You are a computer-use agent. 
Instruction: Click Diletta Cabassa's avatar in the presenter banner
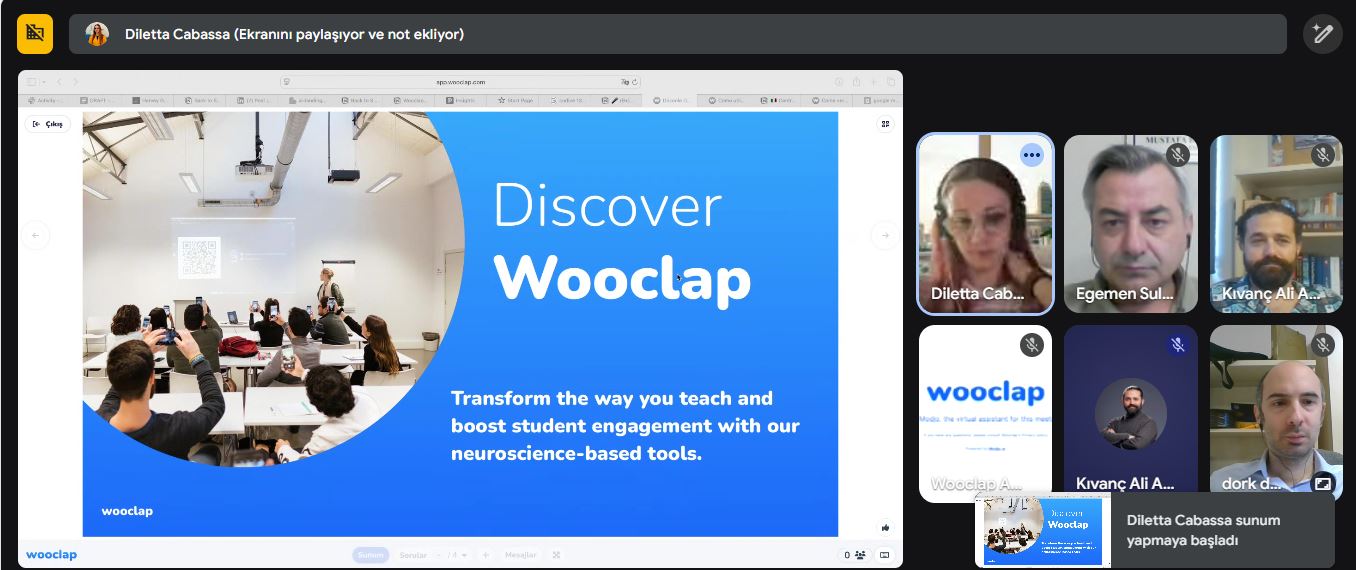click(97, 34)
